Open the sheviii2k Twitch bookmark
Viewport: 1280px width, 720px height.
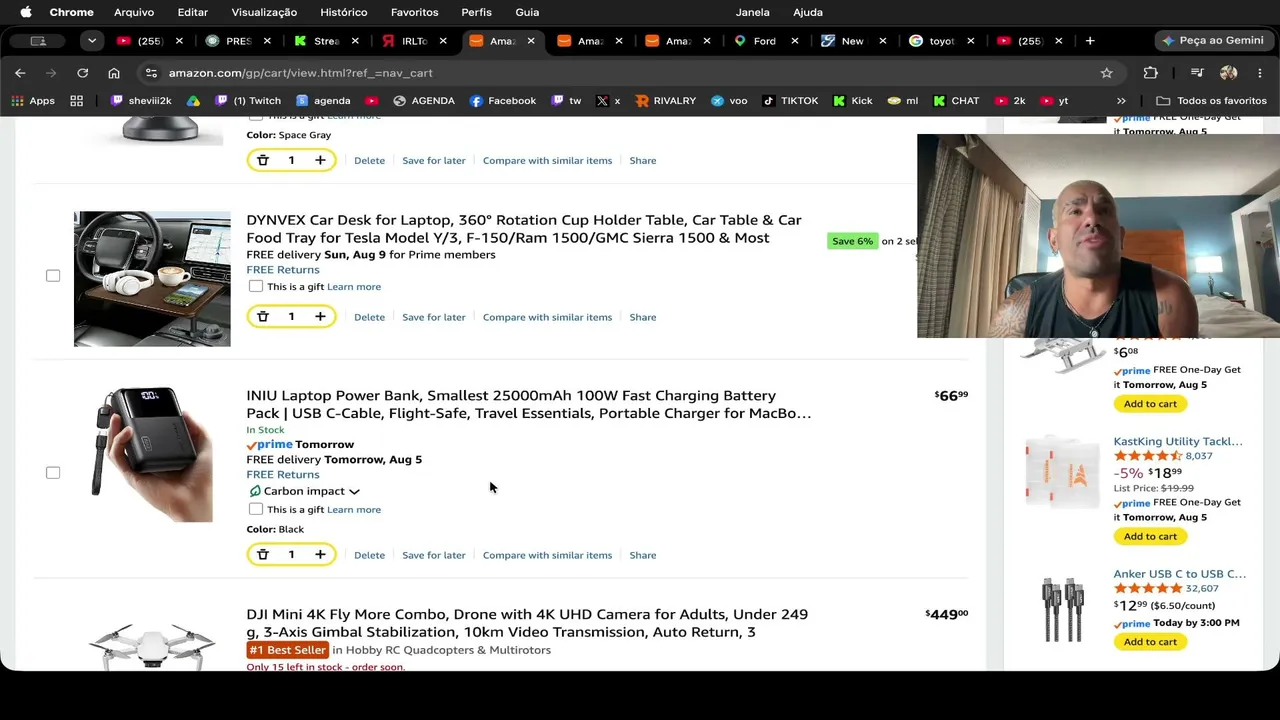141,101
